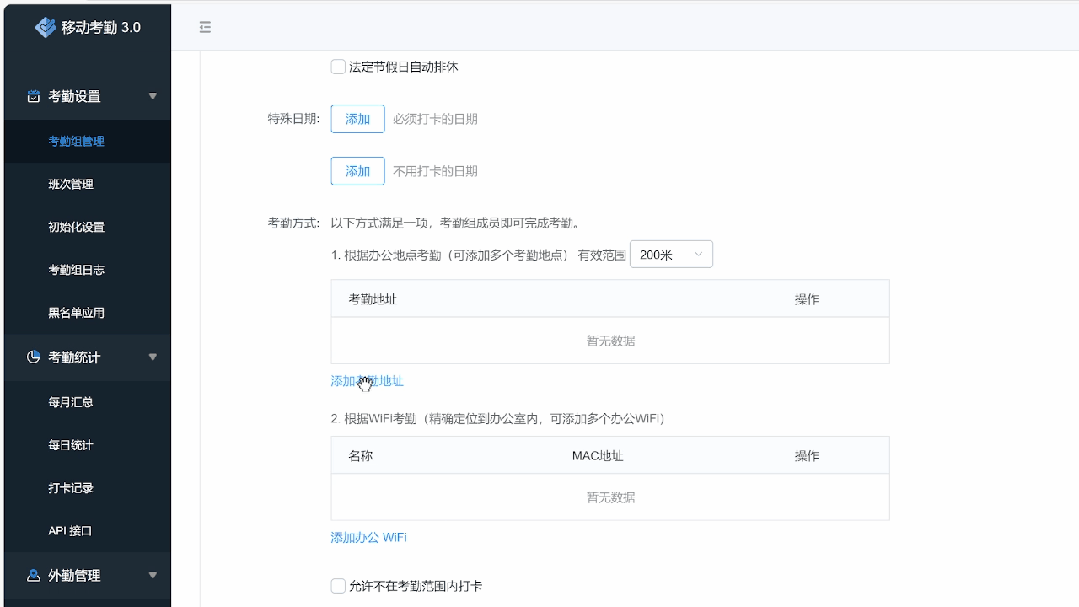The image size is (1079, 607).
Task: Click the 移动考勤 3.0 logo icon
Action: tap(46, 27)
